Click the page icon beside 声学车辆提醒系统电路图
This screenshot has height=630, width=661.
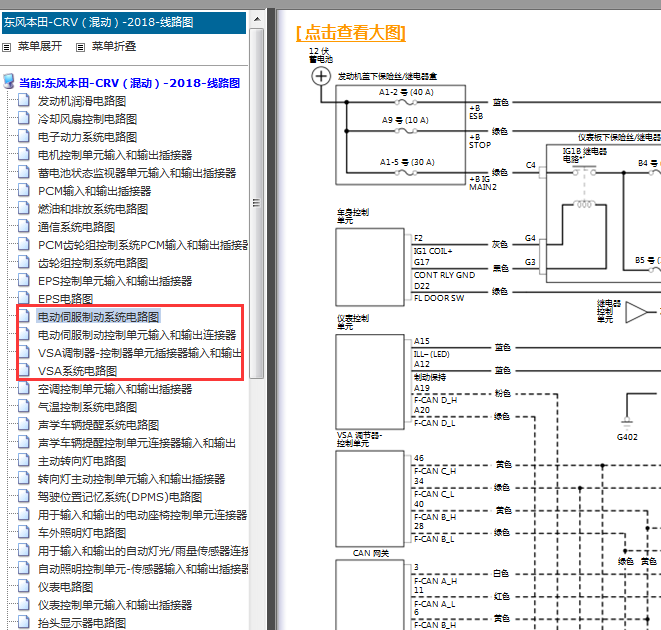click(x=24, y=424)
